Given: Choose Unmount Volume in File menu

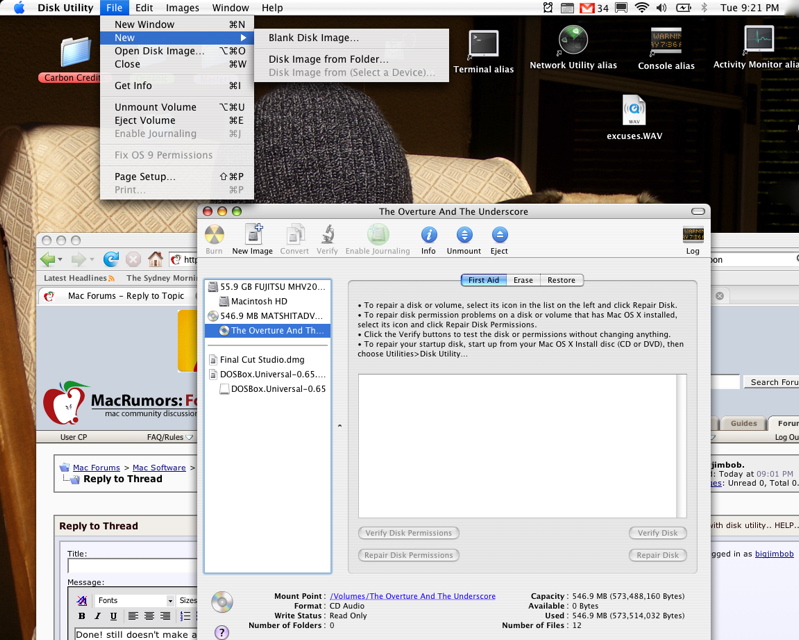Looking at the screenshot, I should pyautogui.click(x=177, y=107).
